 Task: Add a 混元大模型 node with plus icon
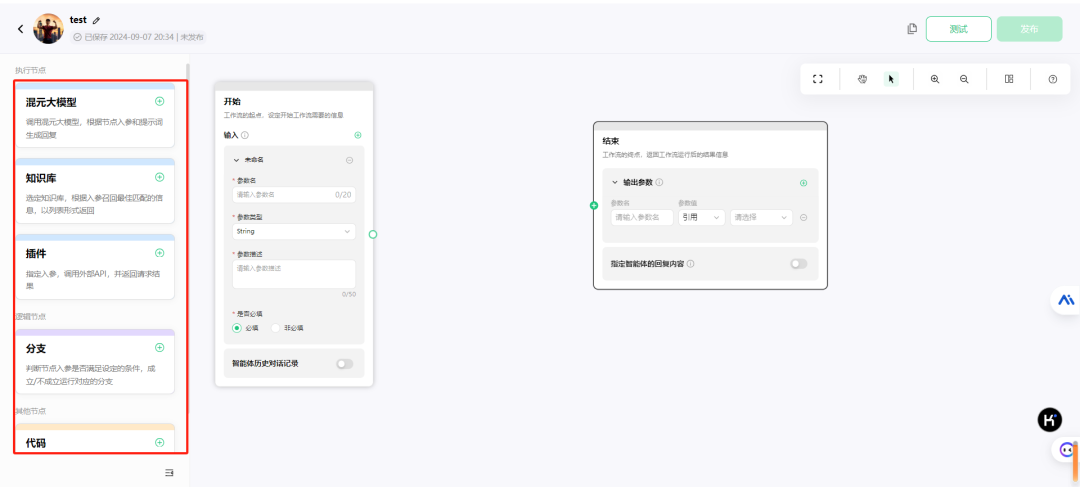[159, 101]
